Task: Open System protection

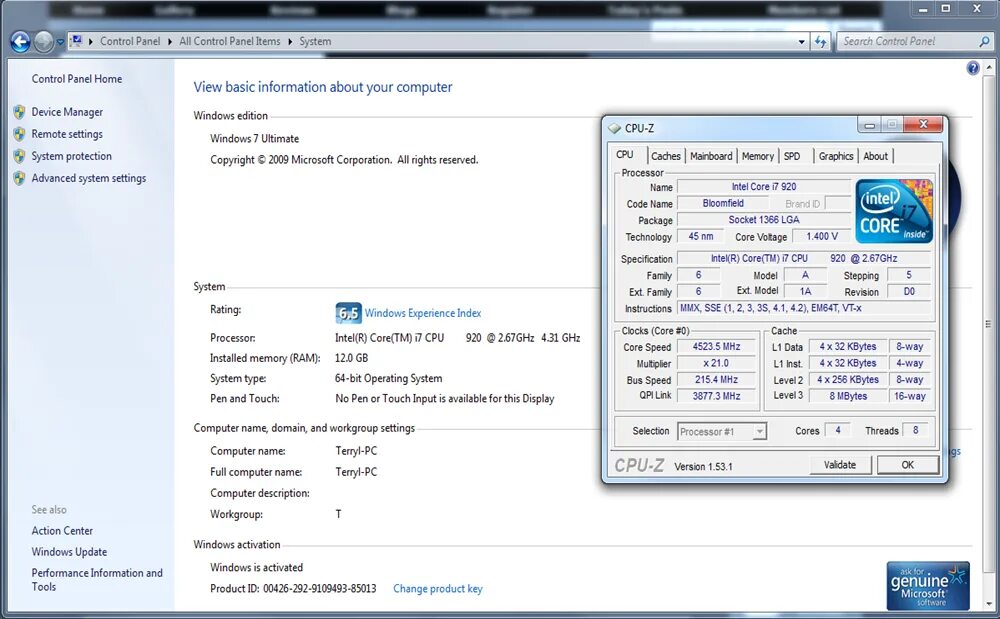Action: [x=71, y=156]
